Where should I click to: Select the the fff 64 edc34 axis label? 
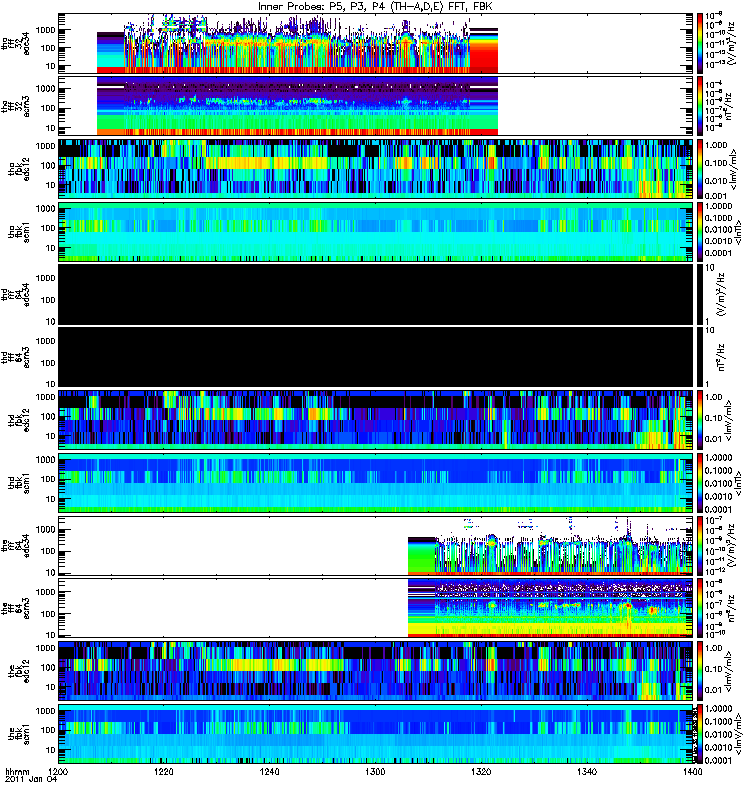point(16,546)
